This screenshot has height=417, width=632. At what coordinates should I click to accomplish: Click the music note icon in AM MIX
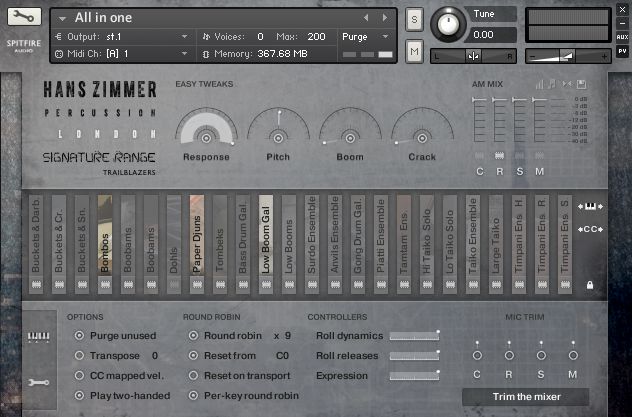click(553, 84)
